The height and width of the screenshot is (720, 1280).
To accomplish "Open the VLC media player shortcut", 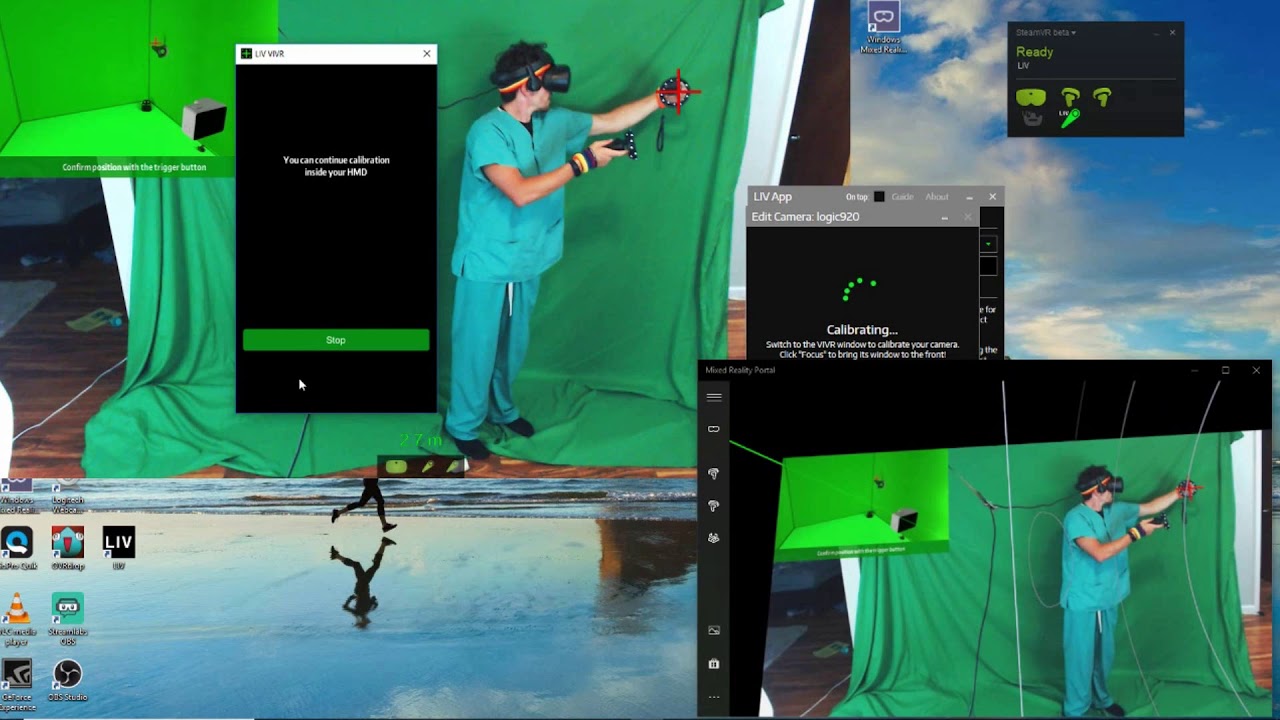I will pyautogui.click(x=17, y=618).
